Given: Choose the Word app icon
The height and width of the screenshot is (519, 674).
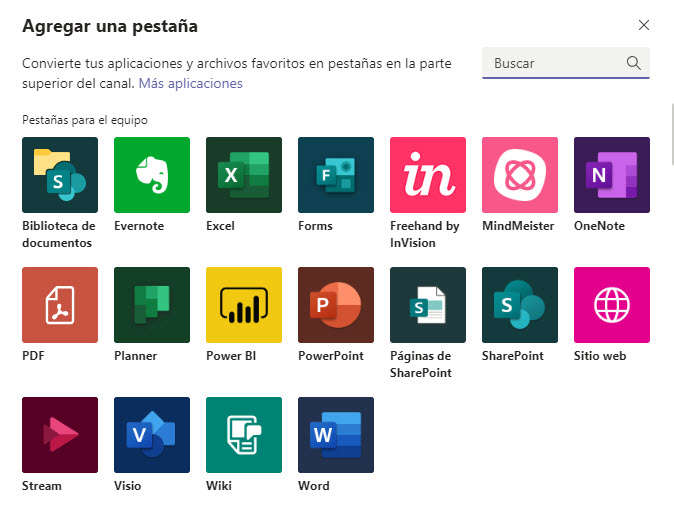Looking at the screenshot, I should pos(336,435).
